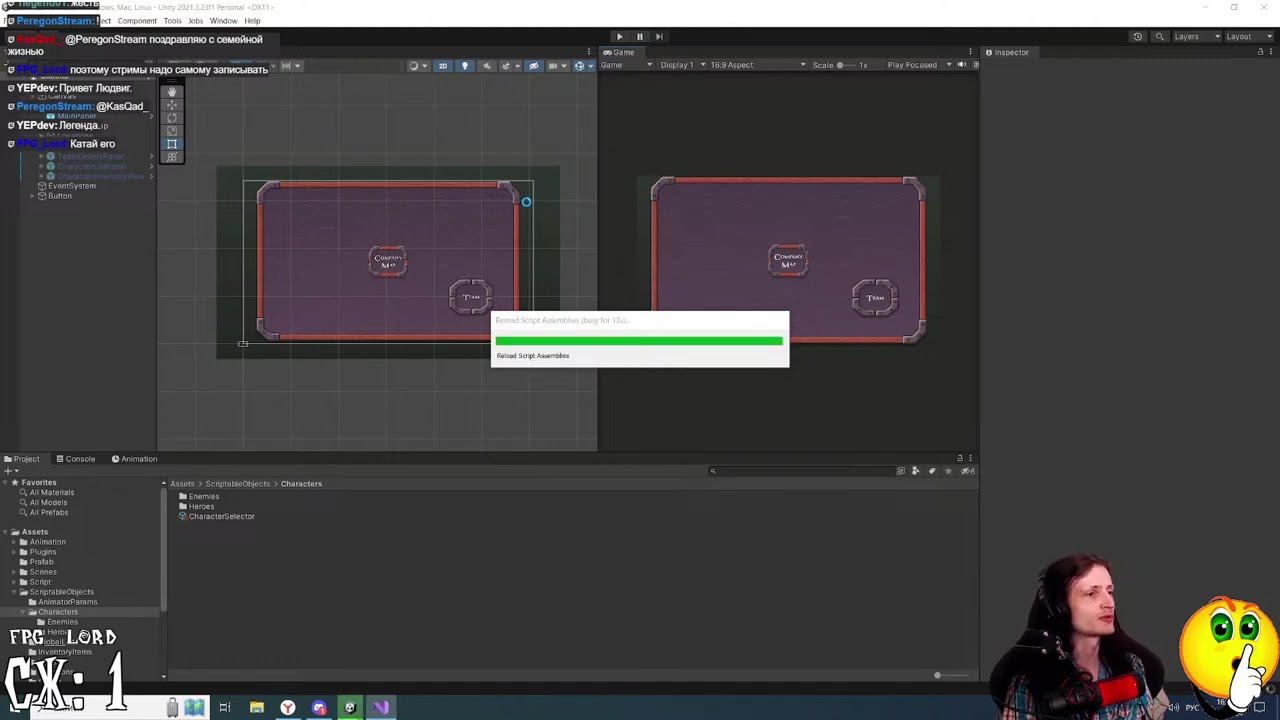Switch to the Console tab
This screenshot has width=1280, height=720.
coord(76,459)
